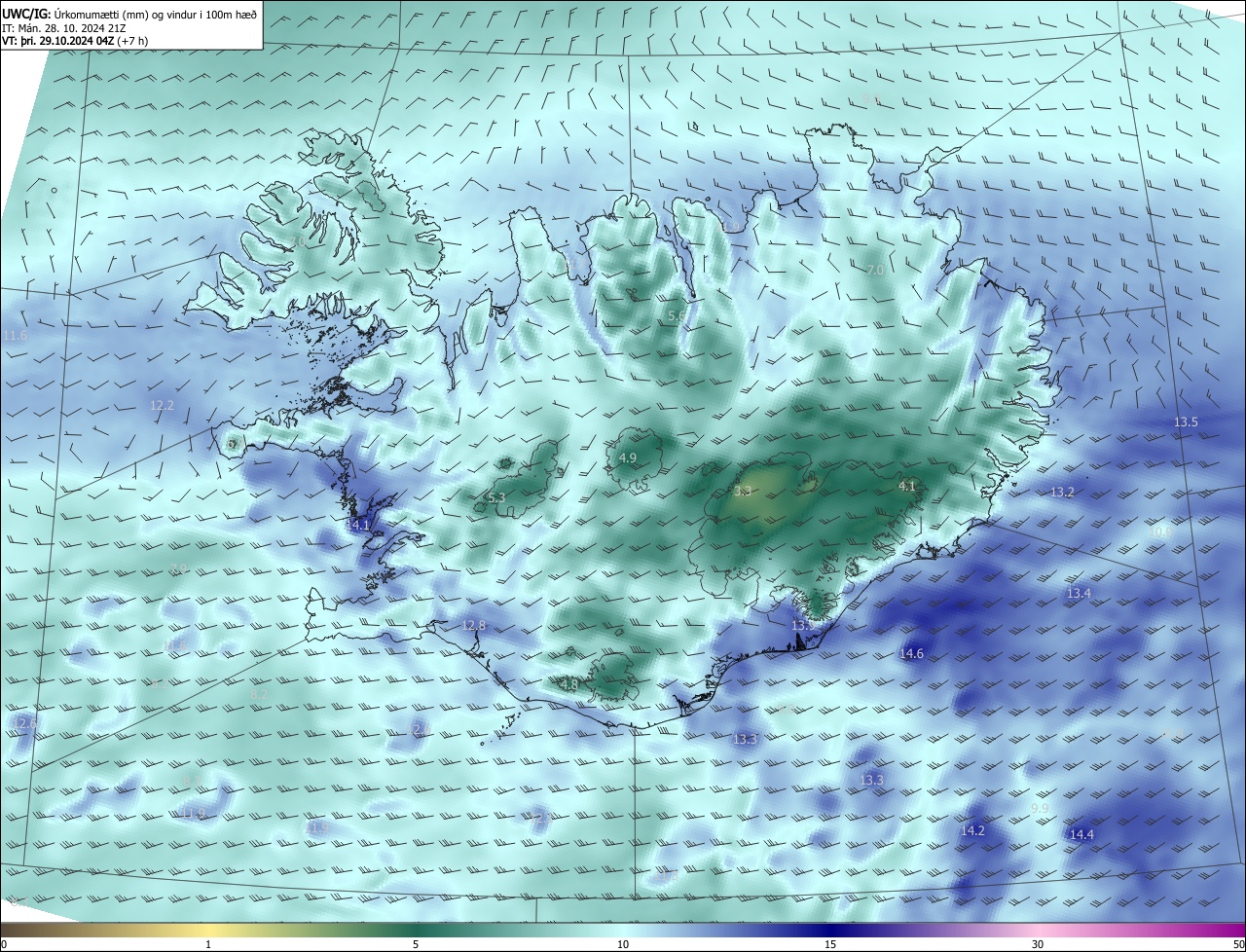Click the 14.4 value label
The image size is (1246, 952).
(x=1081, y=835)
